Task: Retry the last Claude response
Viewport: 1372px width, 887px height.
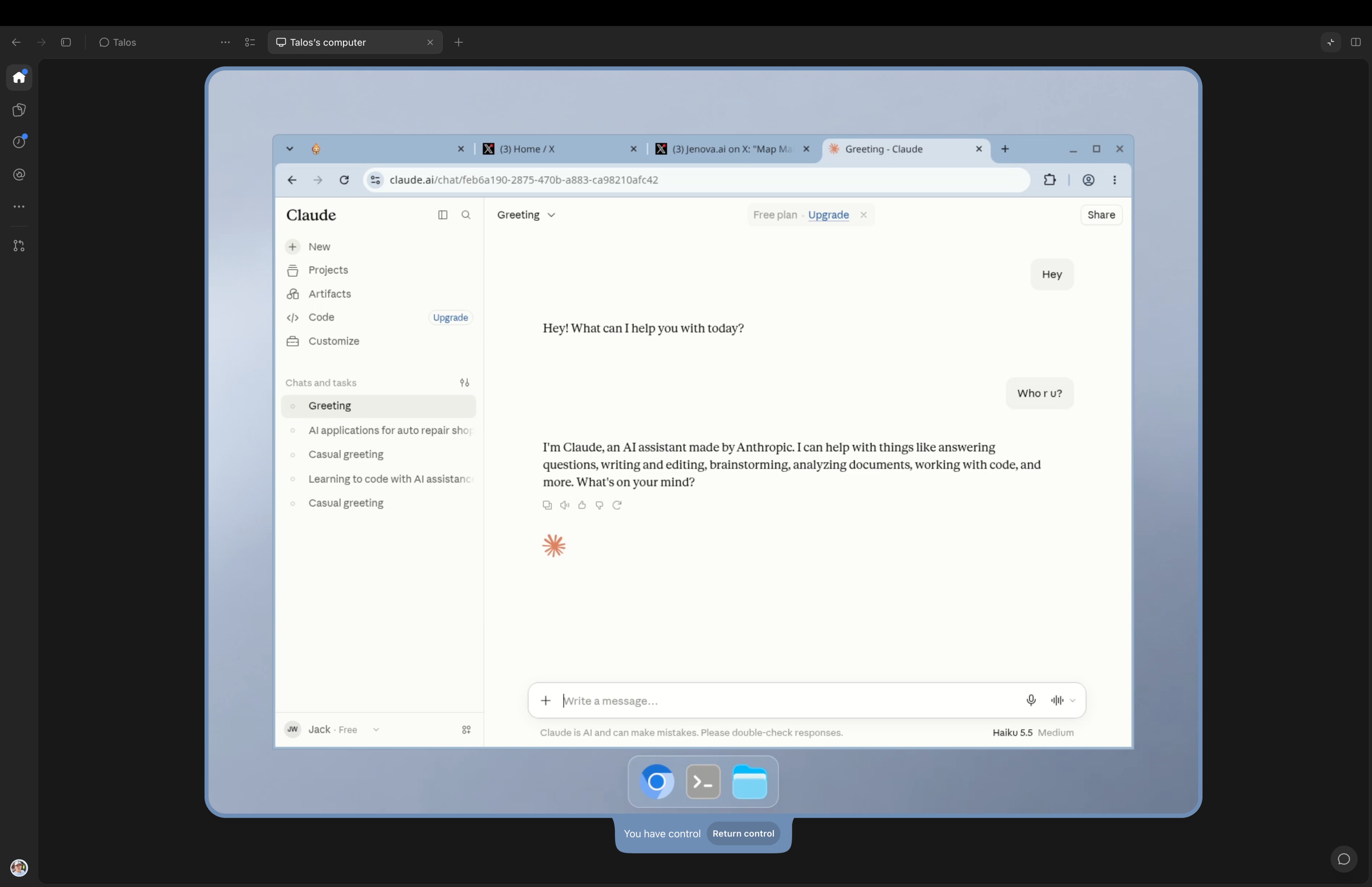Action: tap(617, 505)
